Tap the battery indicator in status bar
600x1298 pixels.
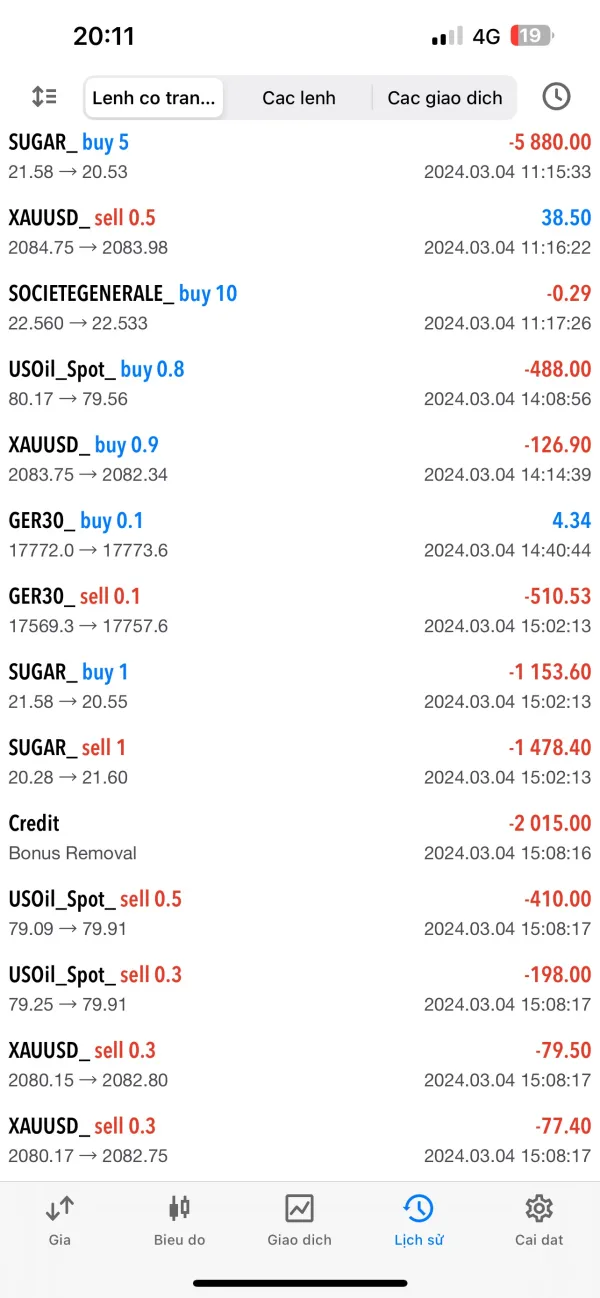click(x=531, y=37)
